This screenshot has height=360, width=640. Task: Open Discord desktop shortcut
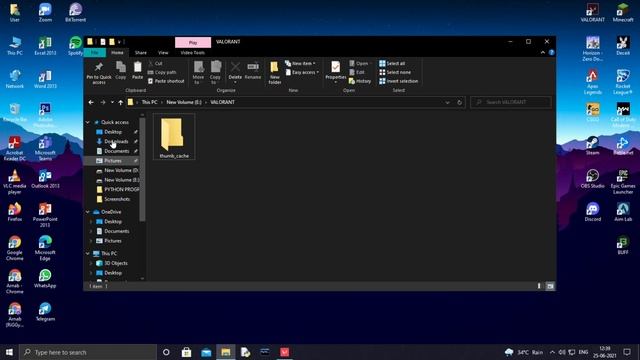[x=592, y=212]
